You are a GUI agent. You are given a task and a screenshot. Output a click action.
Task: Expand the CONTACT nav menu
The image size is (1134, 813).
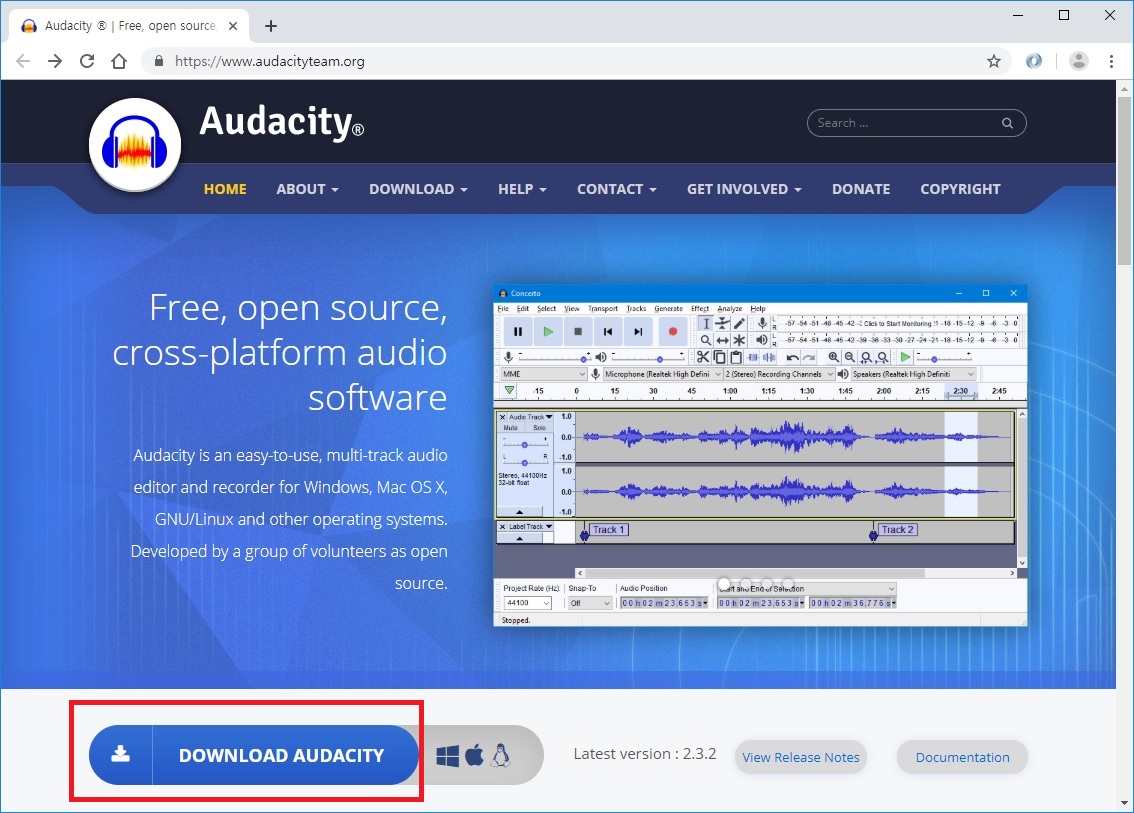(x=617, y=189)
